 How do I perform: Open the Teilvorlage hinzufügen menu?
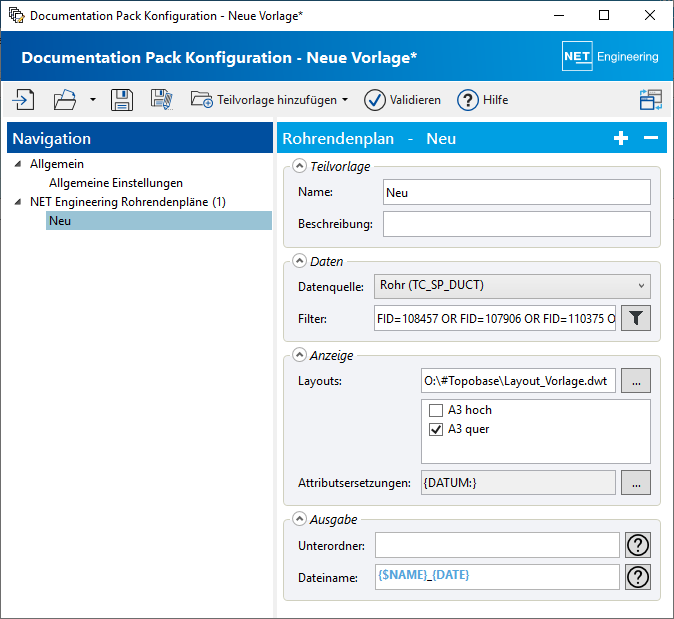click(x=270, y=100)
